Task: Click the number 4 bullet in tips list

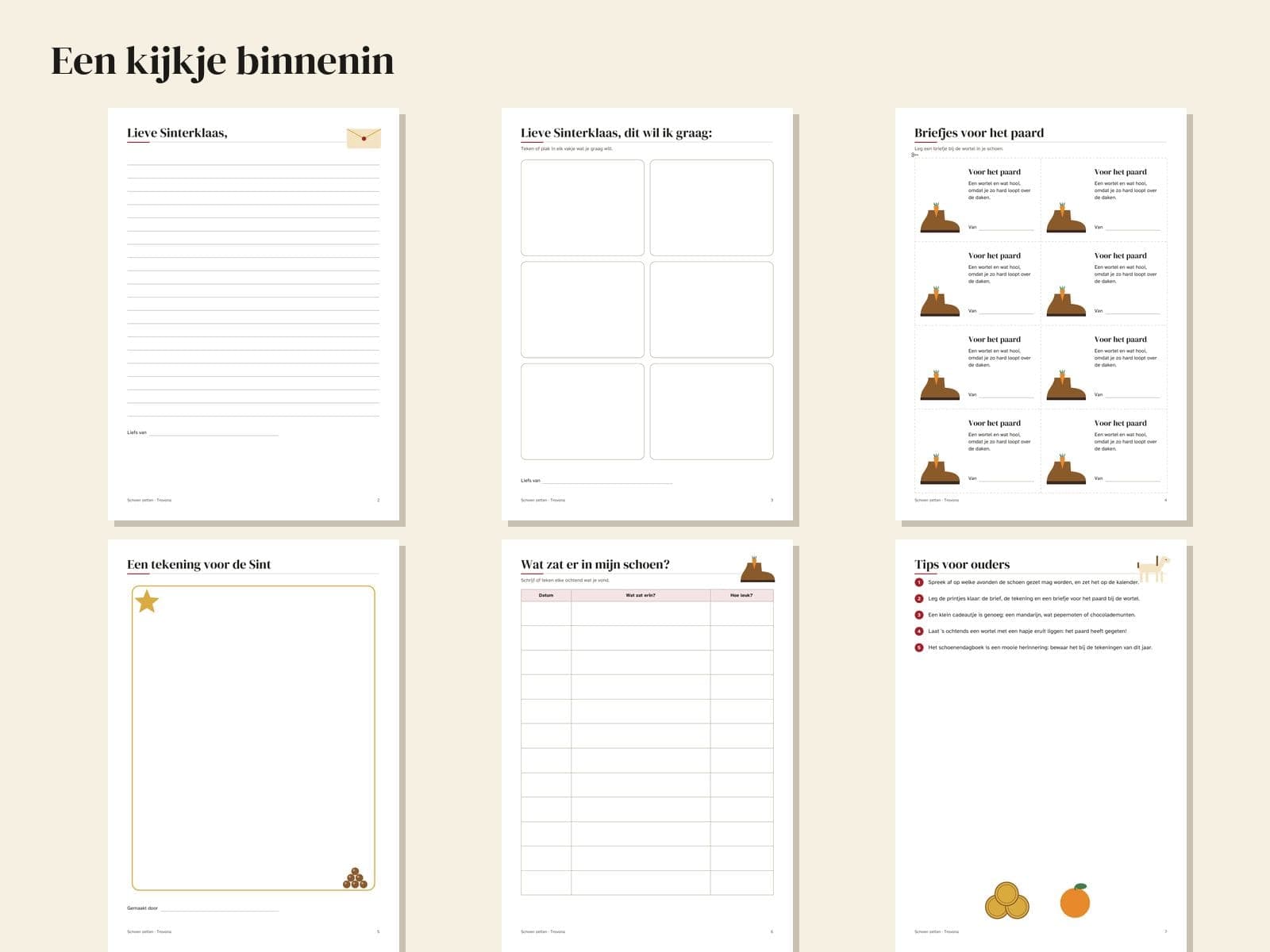Action: (919, 631)
